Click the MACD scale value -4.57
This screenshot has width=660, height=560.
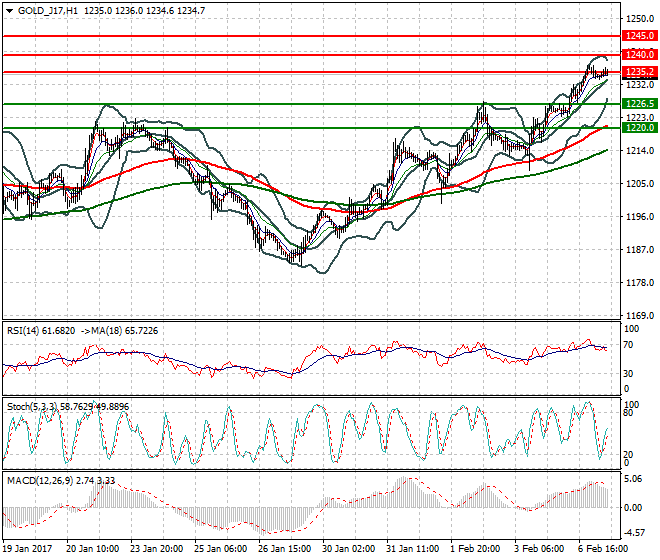(x=634, y=533)
